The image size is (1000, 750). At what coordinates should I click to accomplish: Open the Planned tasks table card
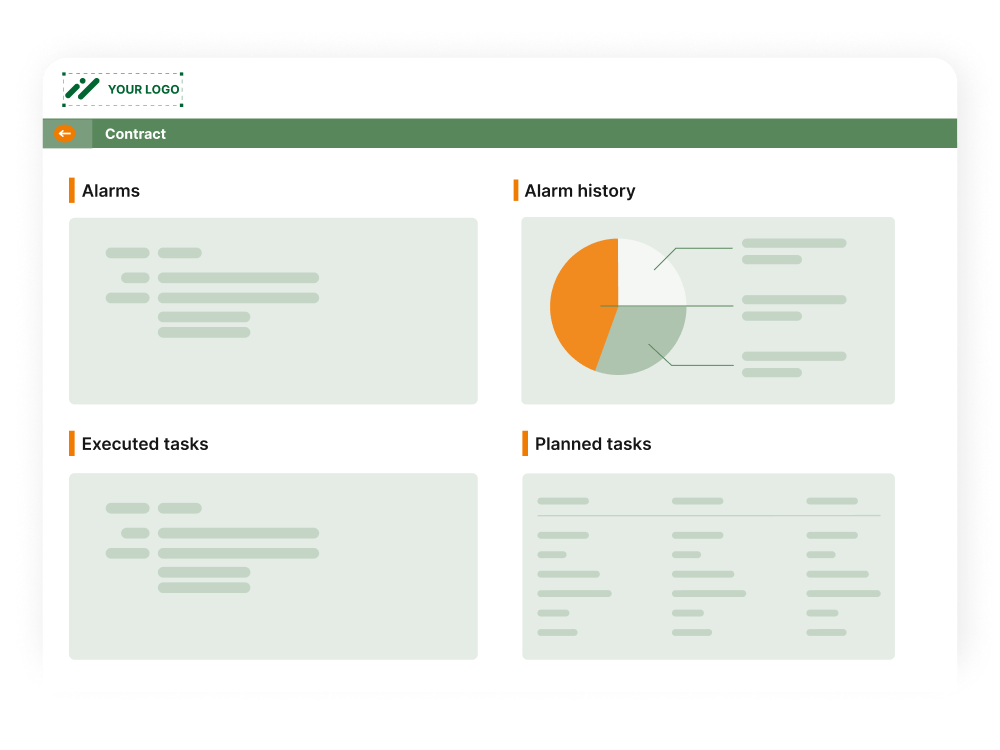click(709, 566)
